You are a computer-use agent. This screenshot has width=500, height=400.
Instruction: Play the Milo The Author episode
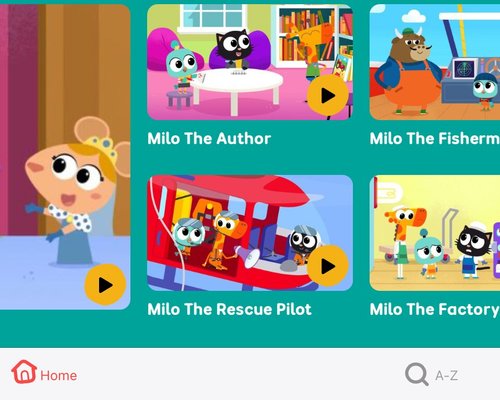(x=328, y=96)
